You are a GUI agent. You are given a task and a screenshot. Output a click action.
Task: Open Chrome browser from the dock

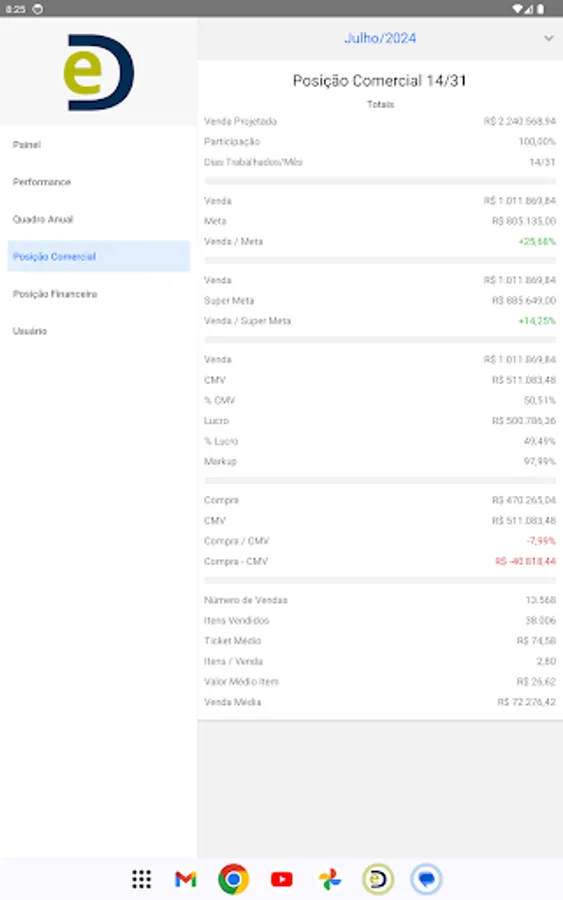(233, 879)
